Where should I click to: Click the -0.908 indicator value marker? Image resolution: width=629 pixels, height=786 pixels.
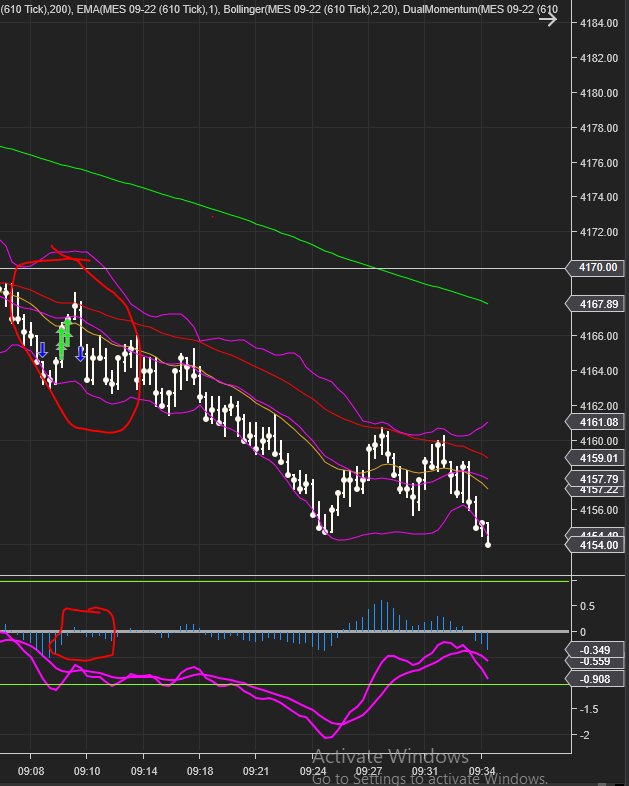click(x=594, y=679)
